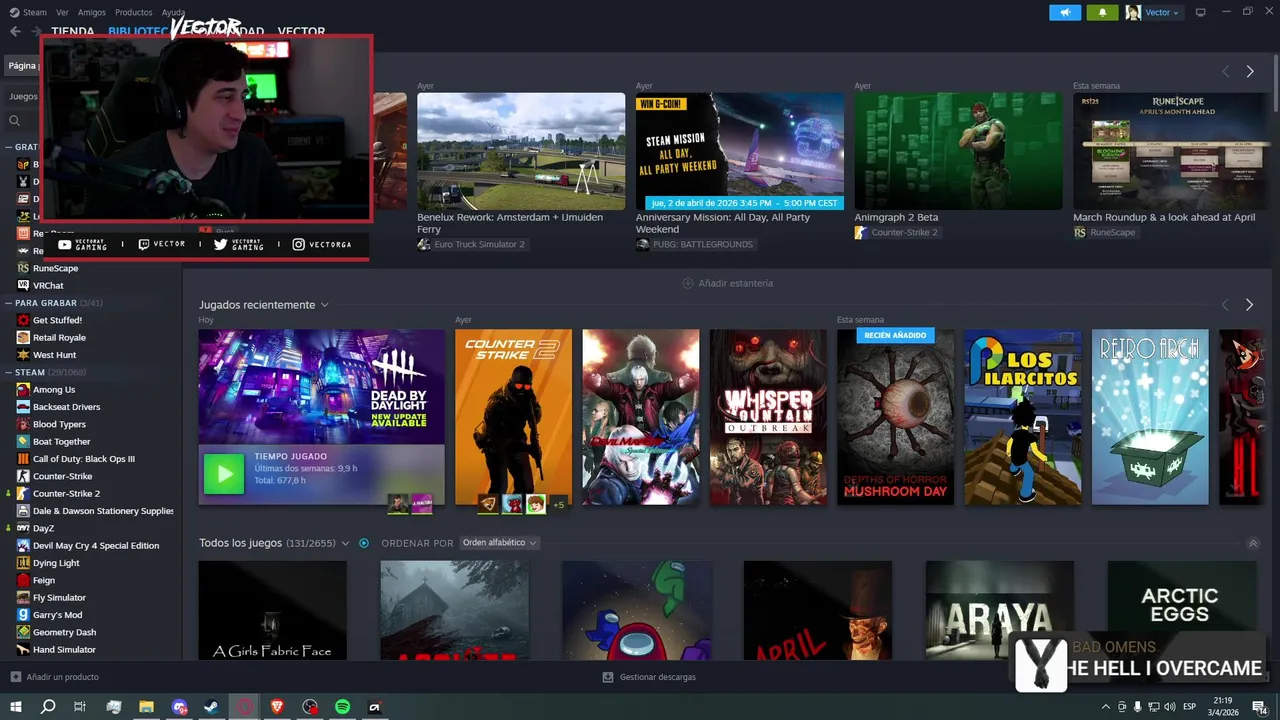Image resolution: width=1280 pixels, height=720 pixels.
Task: Click Añadir un producto
Action: pyautogui.click(x=55, y=677)
